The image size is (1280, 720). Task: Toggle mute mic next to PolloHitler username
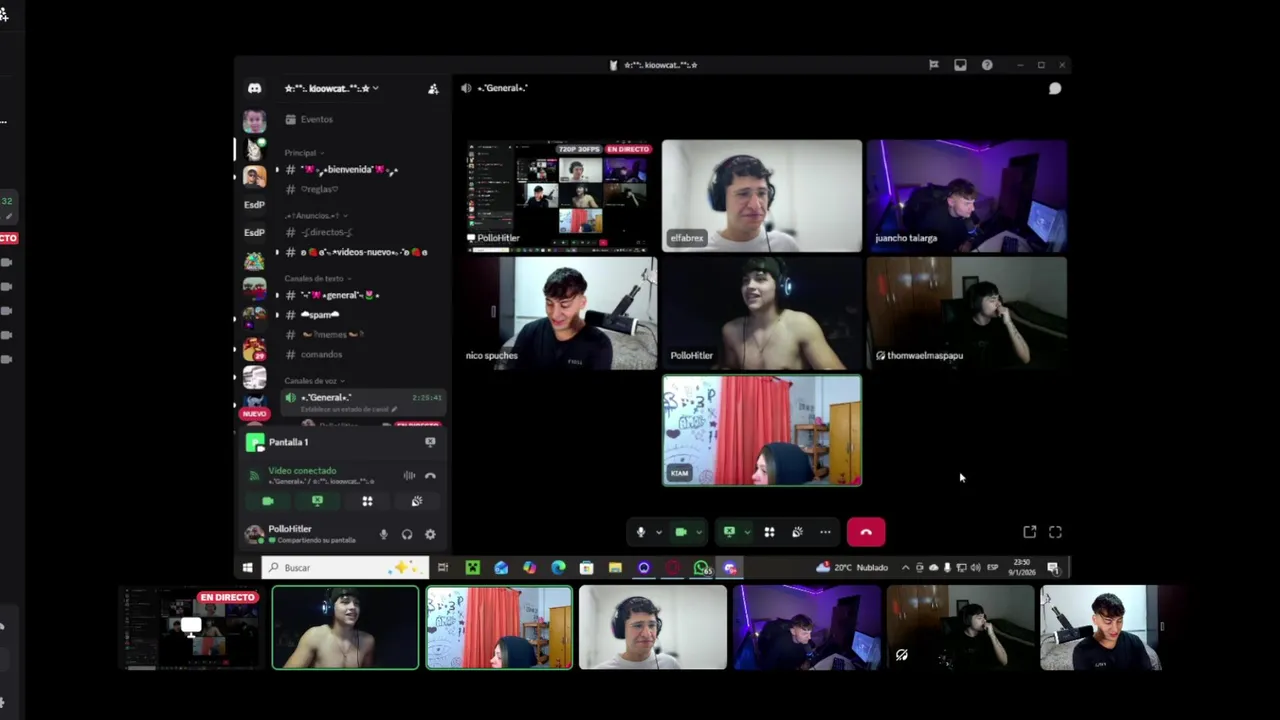click(x=383, y=534)
